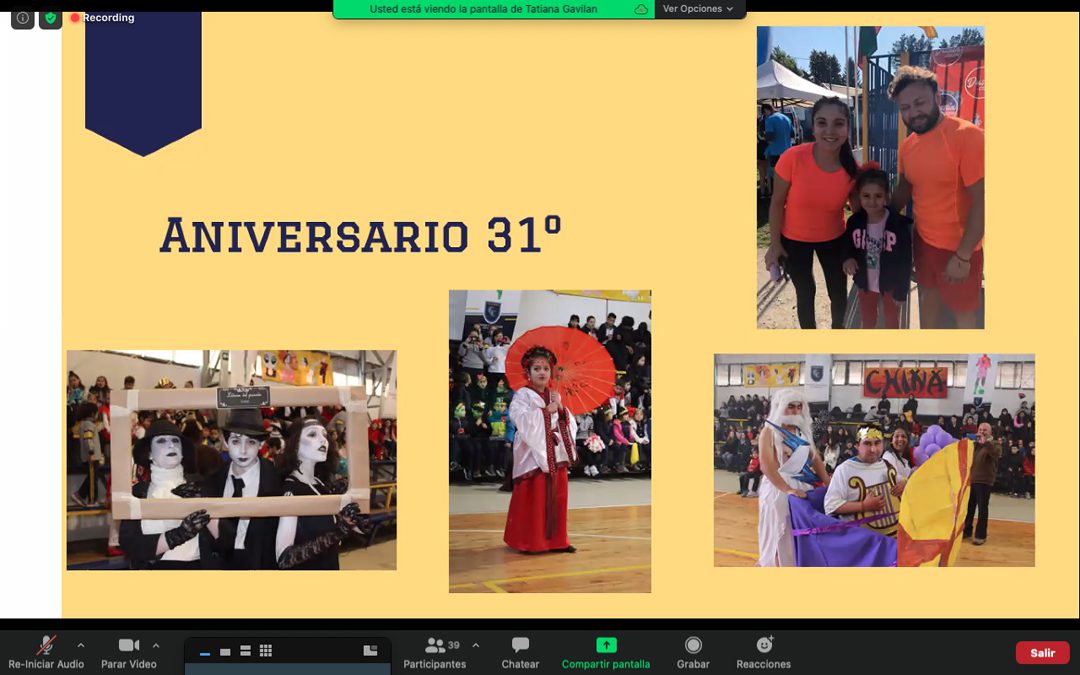Click the green encryption shield icon
Image resolution: width=1080 pixels, height=675 pixels.
tap(51, 18)
